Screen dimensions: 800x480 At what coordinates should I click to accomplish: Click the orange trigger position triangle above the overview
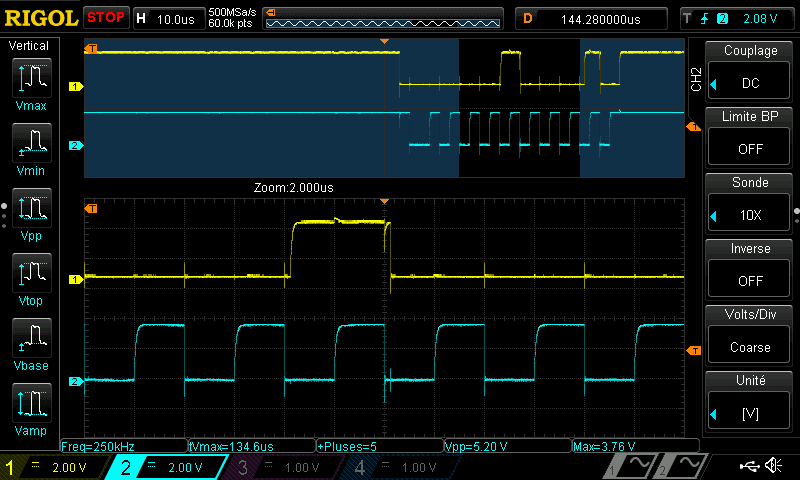click(384, 41)
